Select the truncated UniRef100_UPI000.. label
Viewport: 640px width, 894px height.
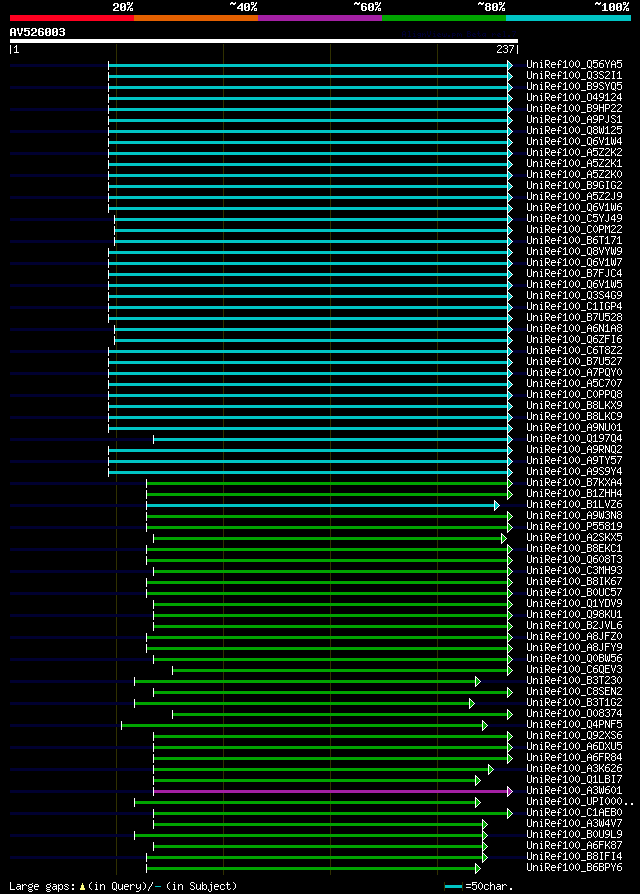tap(580, 802)
